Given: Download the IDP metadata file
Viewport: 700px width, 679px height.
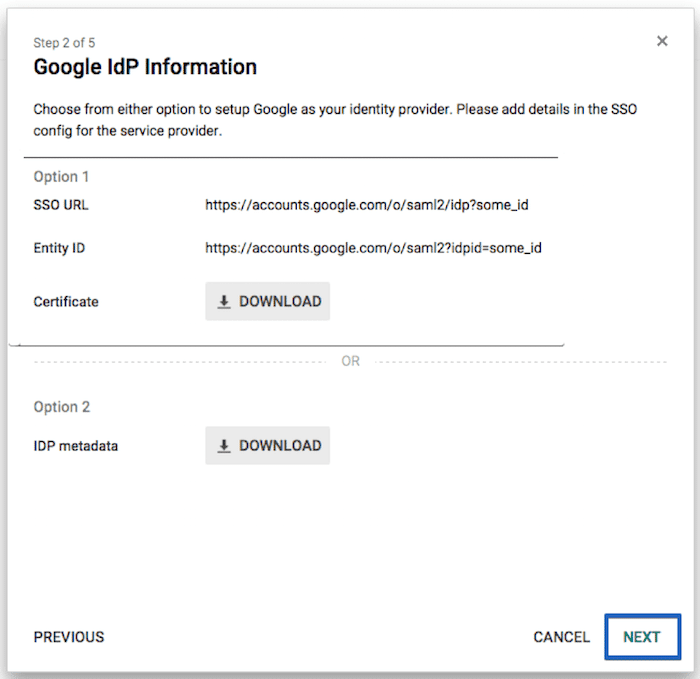Looking at the screenshot, I should [267, 446].
